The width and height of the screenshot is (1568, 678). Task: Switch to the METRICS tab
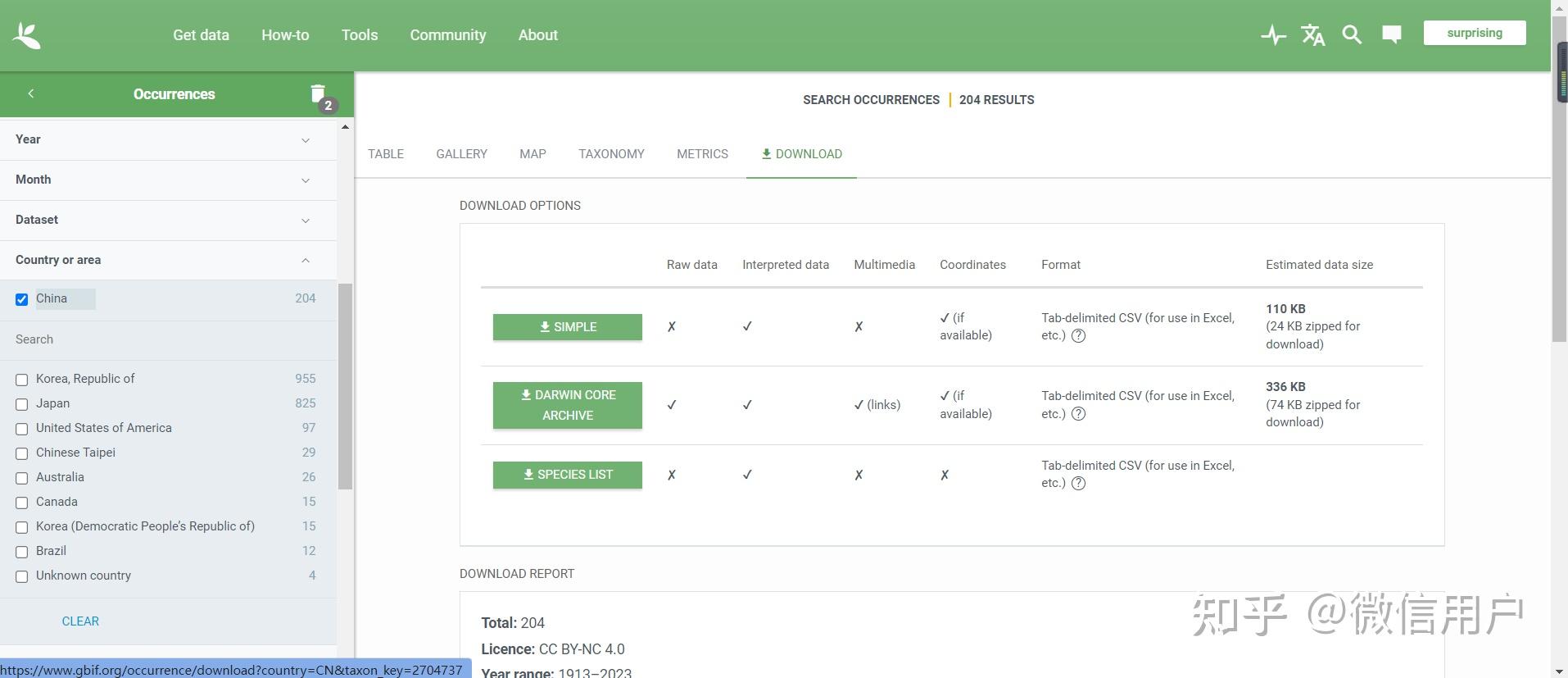(x=702, y=154)
